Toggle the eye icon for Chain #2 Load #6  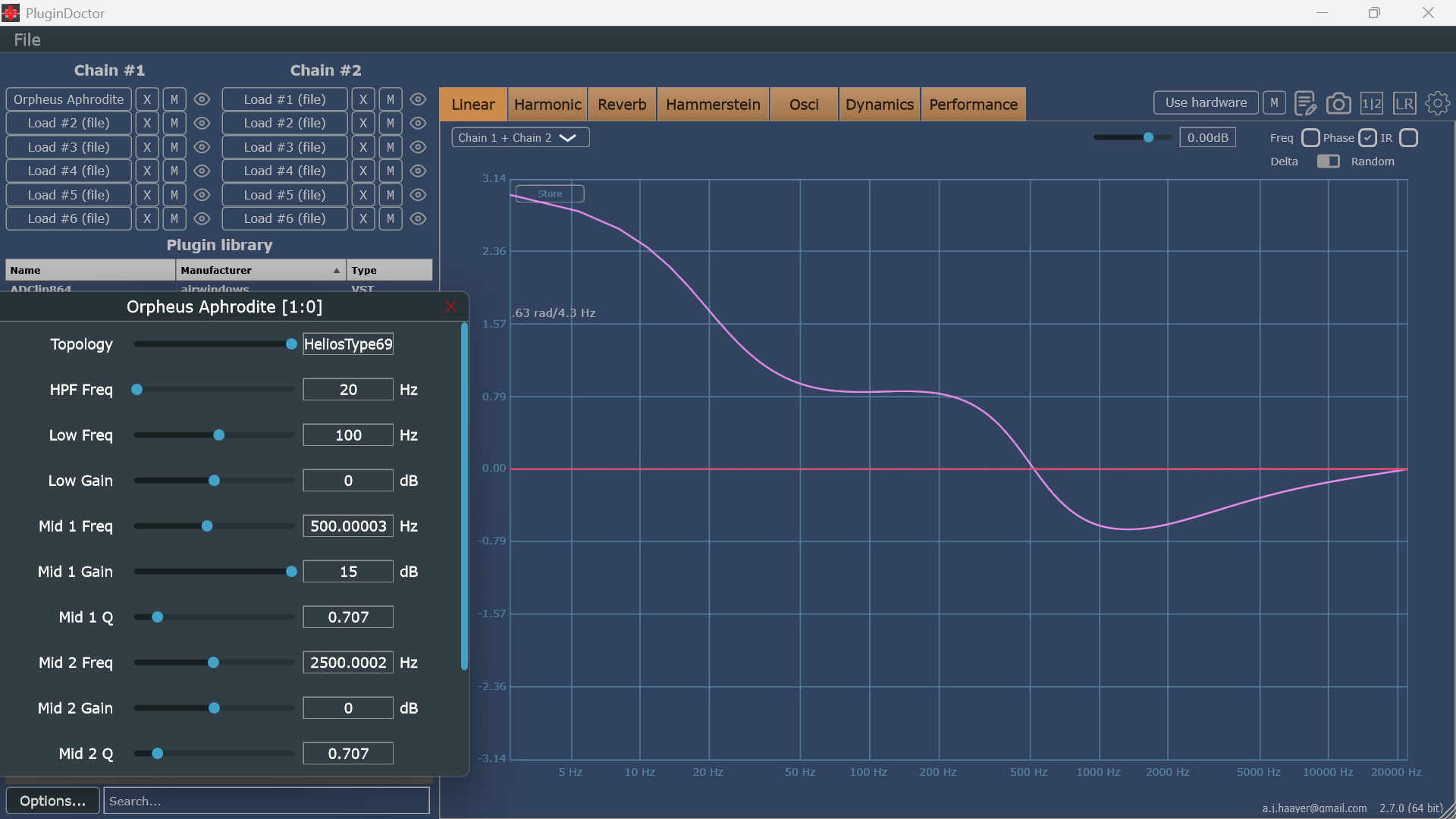click(418, 218)
